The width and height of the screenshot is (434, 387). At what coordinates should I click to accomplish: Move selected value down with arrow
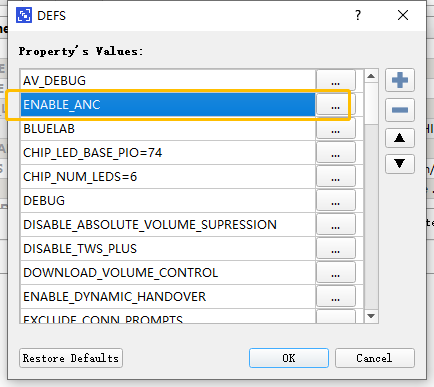pos(400,164)
